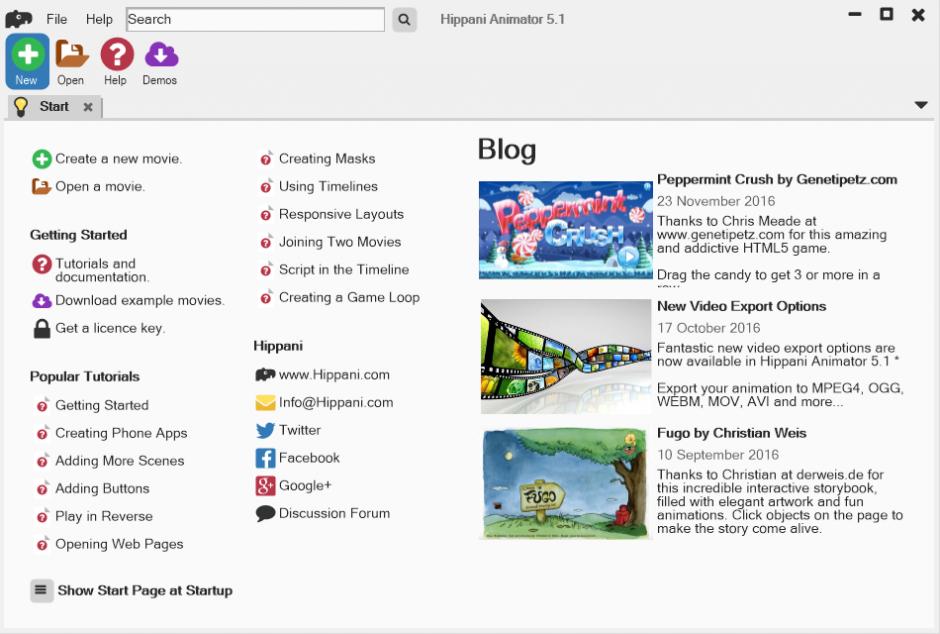Click the tutorial icon beside Creating Masks
The width and height of the screenshot is (940, 634).
[266, 159]
